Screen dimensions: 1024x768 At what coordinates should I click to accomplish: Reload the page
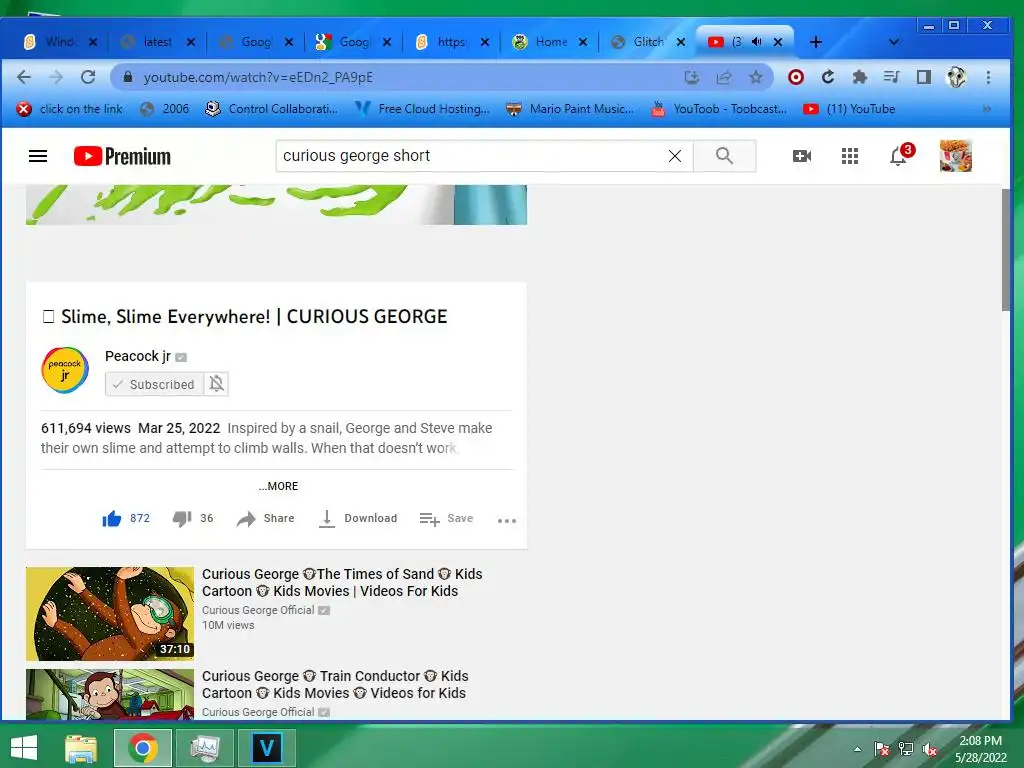[x=88, y=77]
